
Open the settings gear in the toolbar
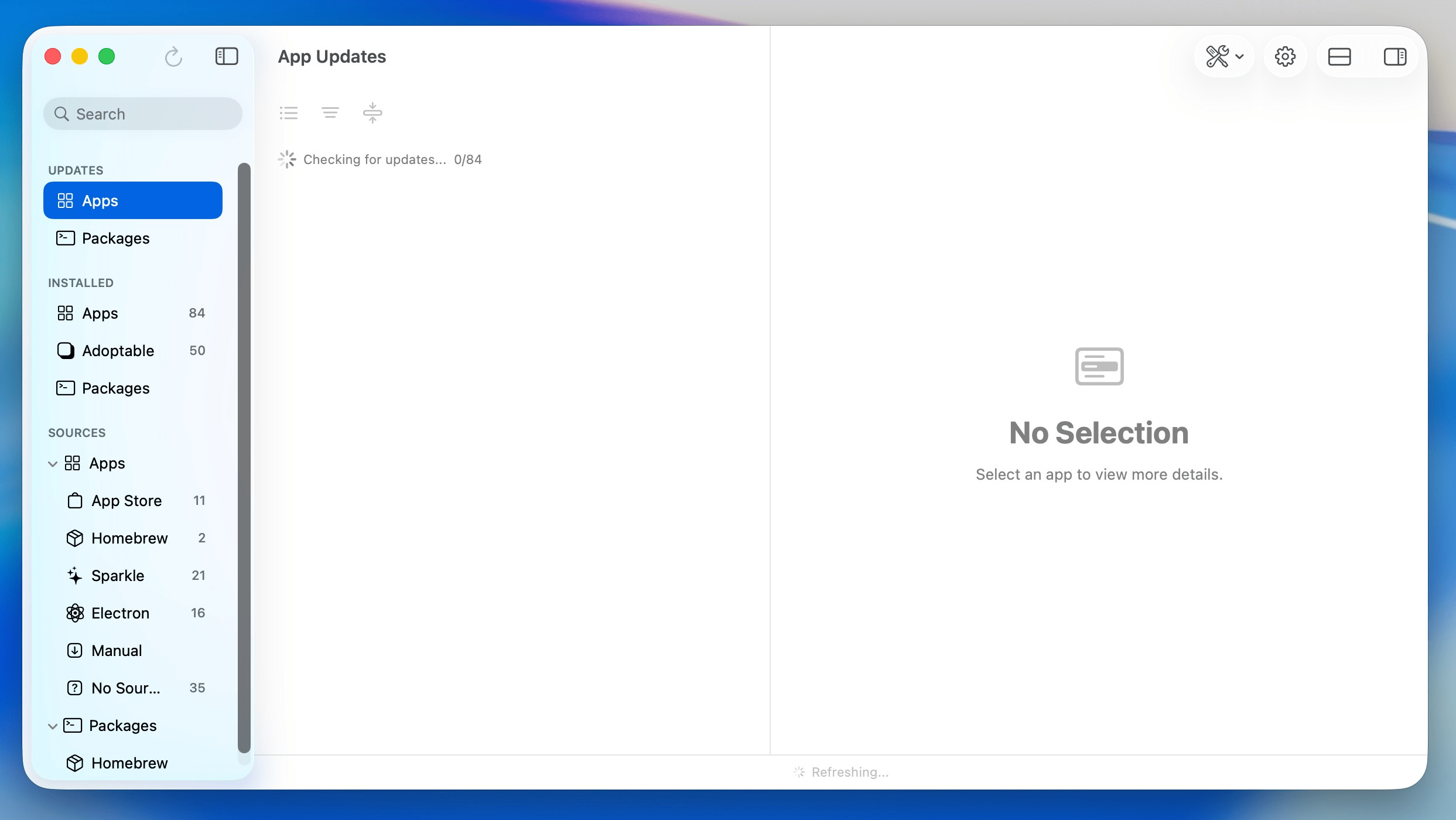point(1285,56)
